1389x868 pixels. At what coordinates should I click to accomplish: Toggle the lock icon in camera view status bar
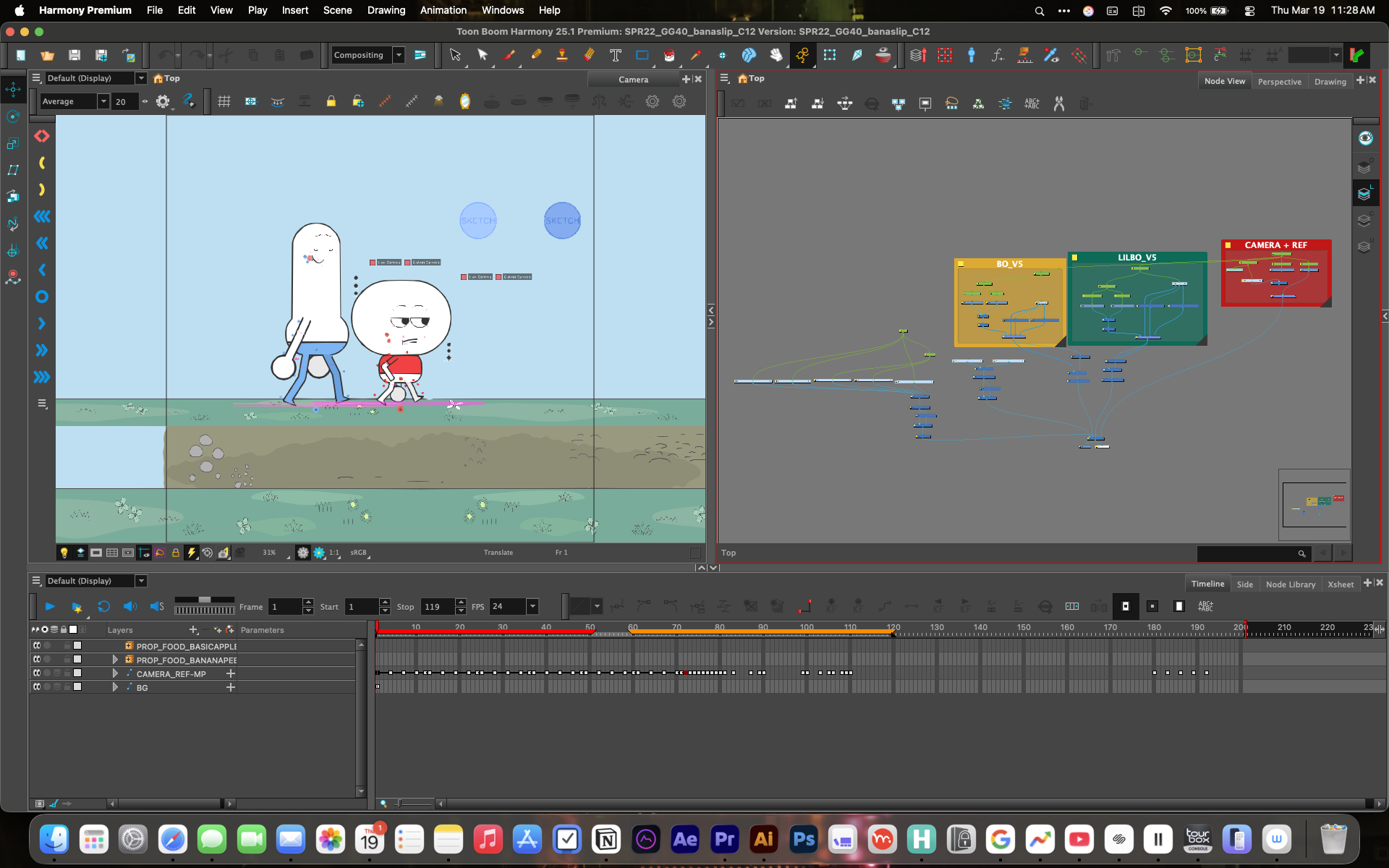(x=176, y=553)
